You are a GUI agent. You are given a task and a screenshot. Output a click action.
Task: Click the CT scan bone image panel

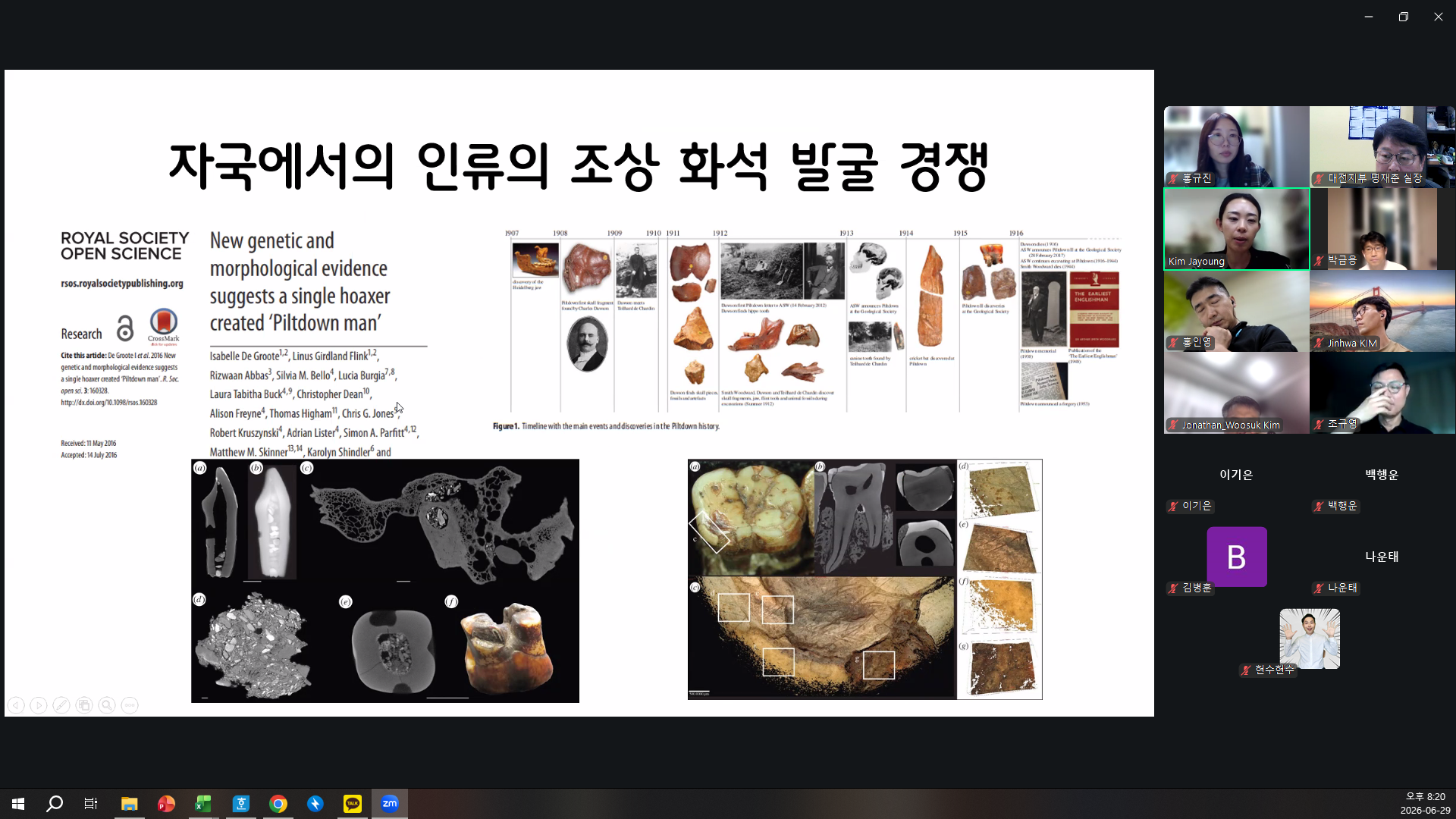tap(385, 581)
